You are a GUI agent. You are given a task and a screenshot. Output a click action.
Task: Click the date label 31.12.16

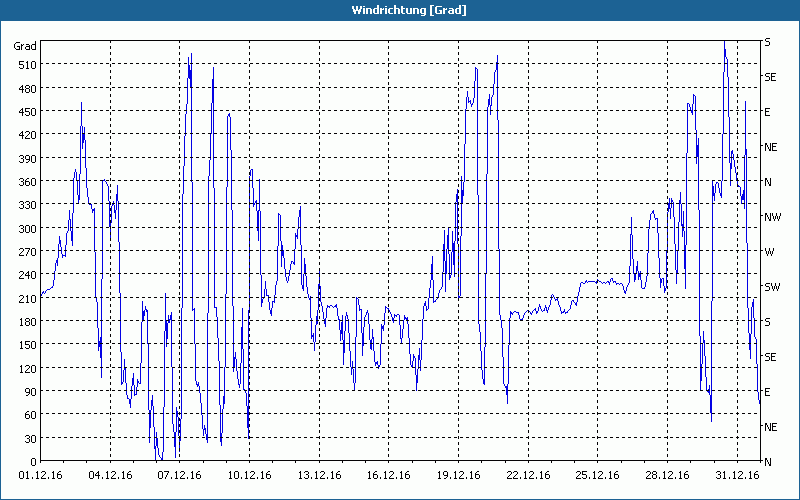point(737,476)
